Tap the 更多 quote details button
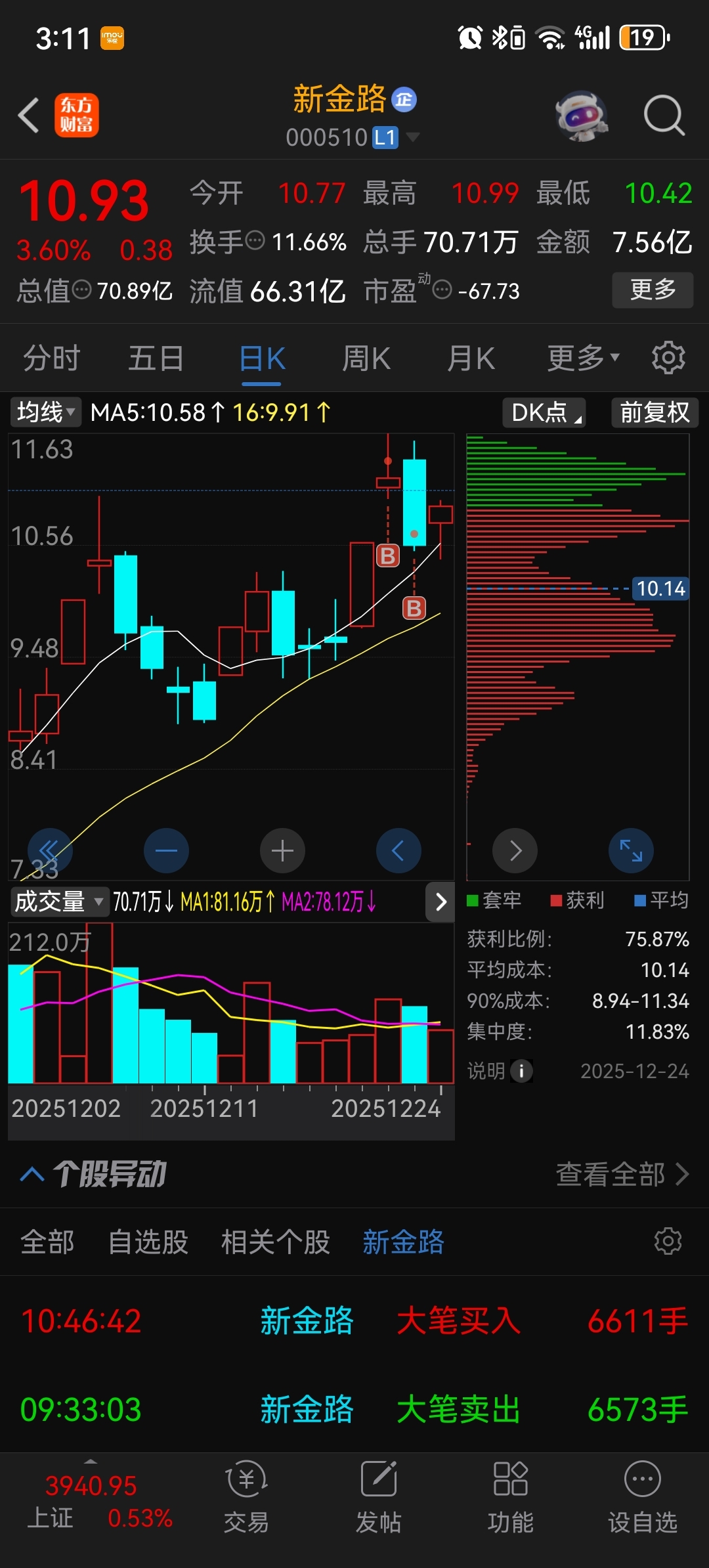This screenshot has height=1568, width=709. [653, 290]
